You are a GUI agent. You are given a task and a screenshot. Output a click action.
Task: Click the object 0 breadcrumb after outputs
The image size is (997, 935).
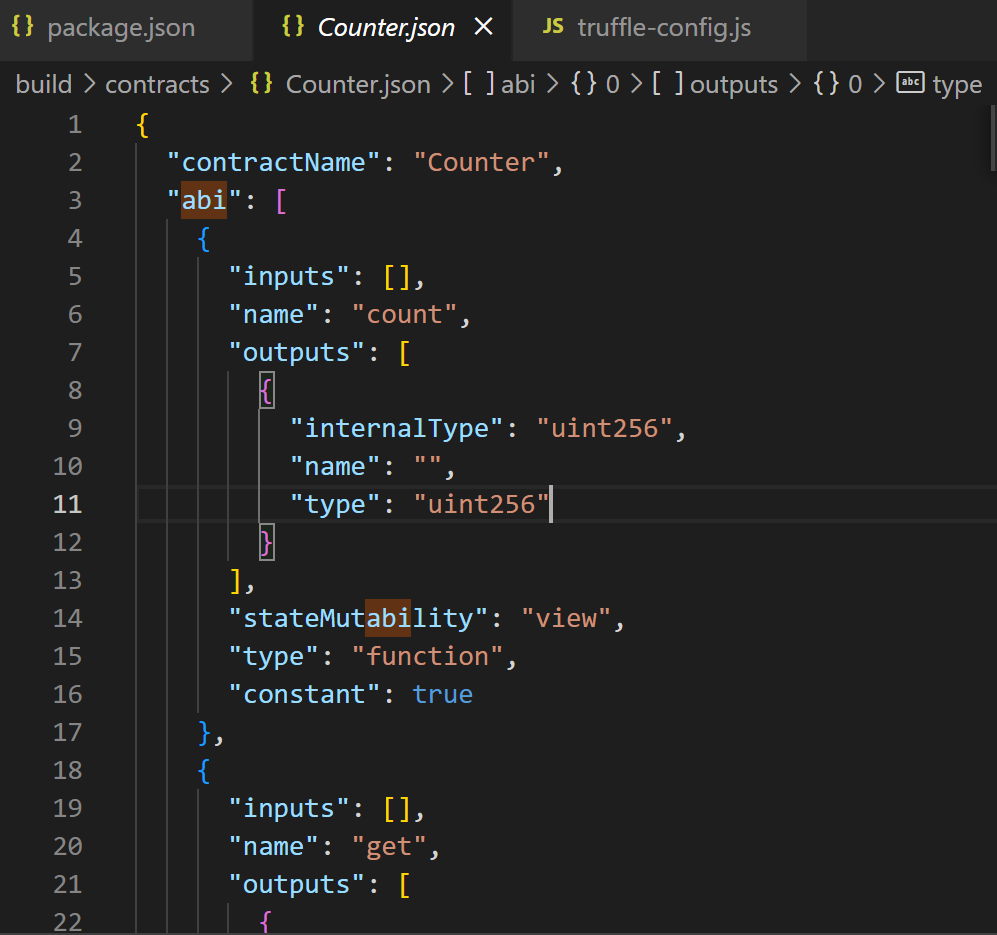(838, 84)
